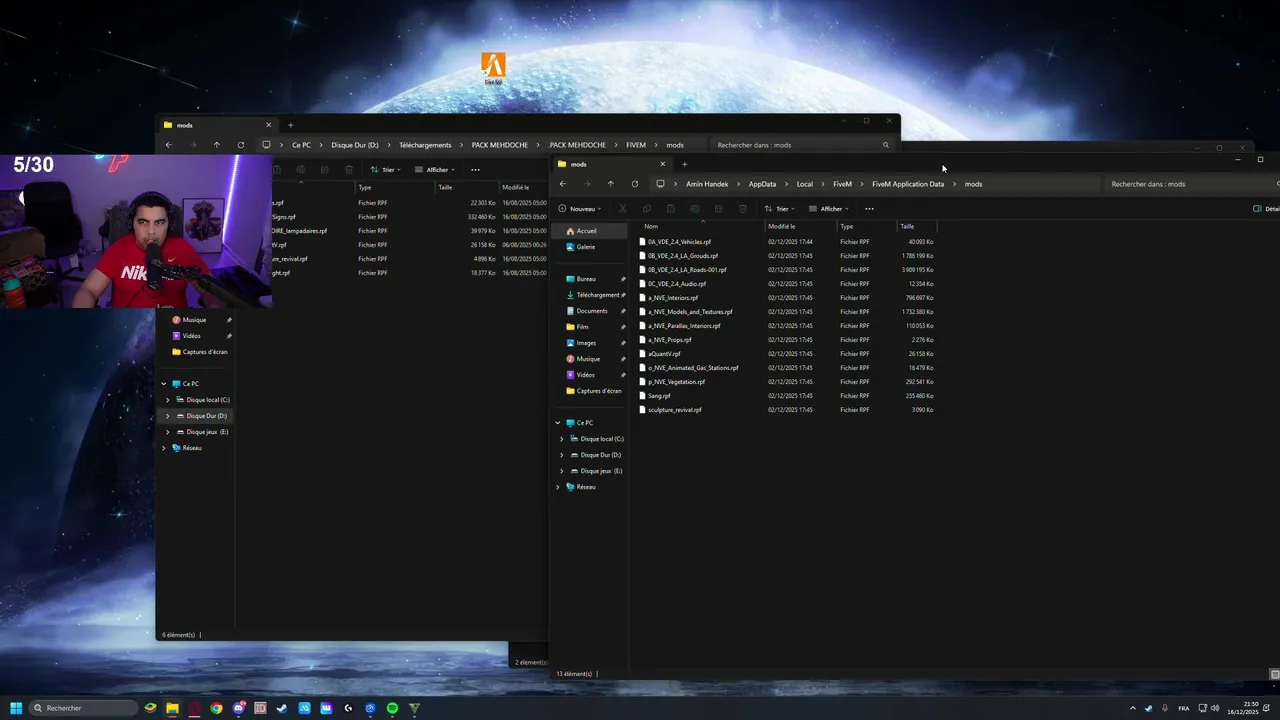Click the paste icon in front window
Viewport: 1280px width, 720px height.
(671, 209)
